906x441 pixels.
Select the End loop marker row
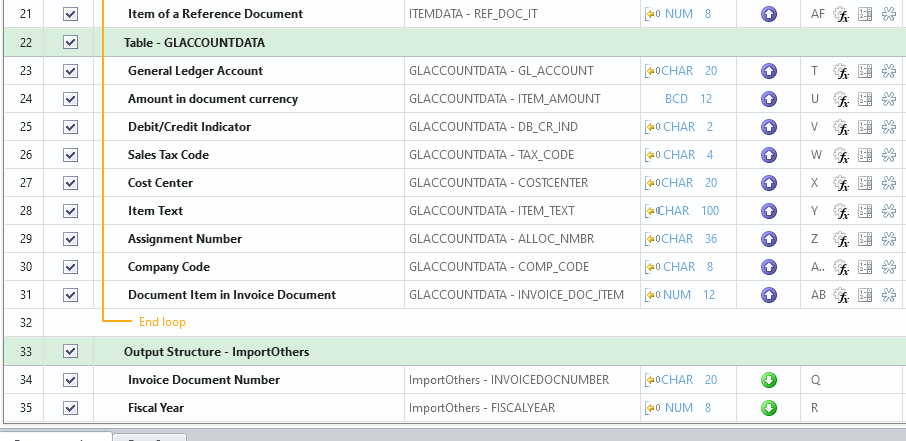(162, 322)
